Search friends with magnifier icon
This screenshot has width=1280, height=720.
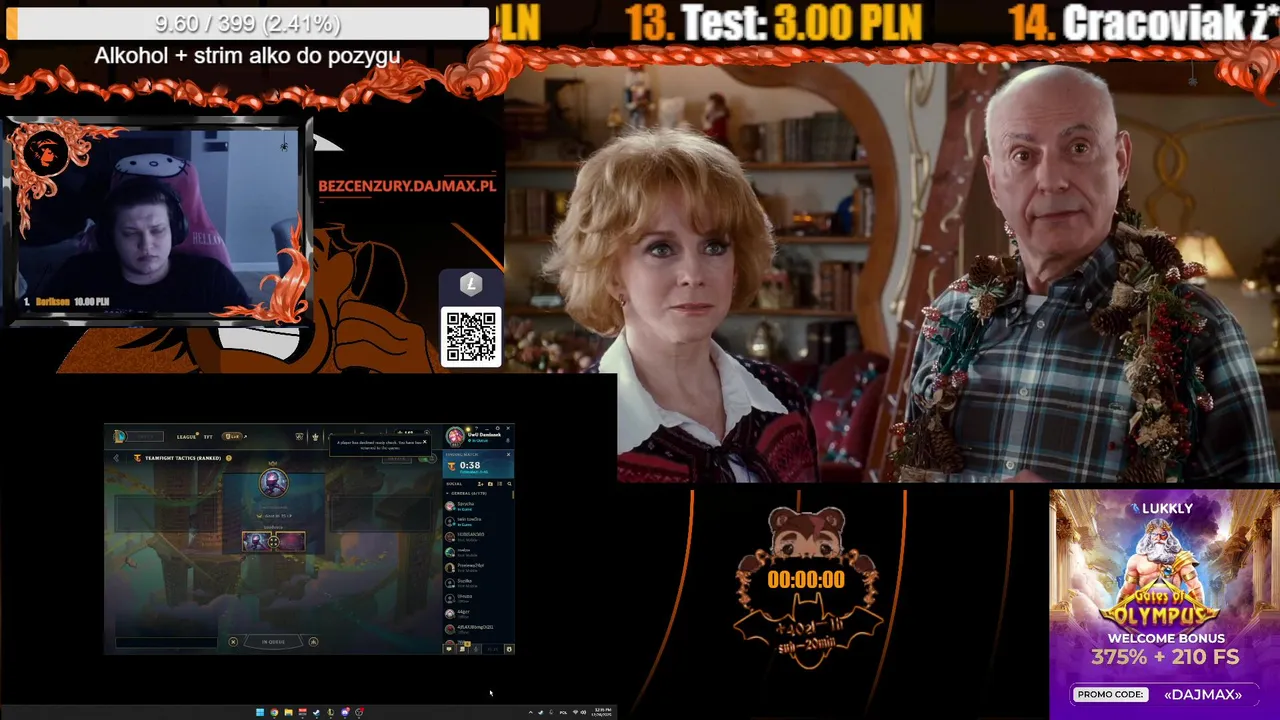point(509,484)
